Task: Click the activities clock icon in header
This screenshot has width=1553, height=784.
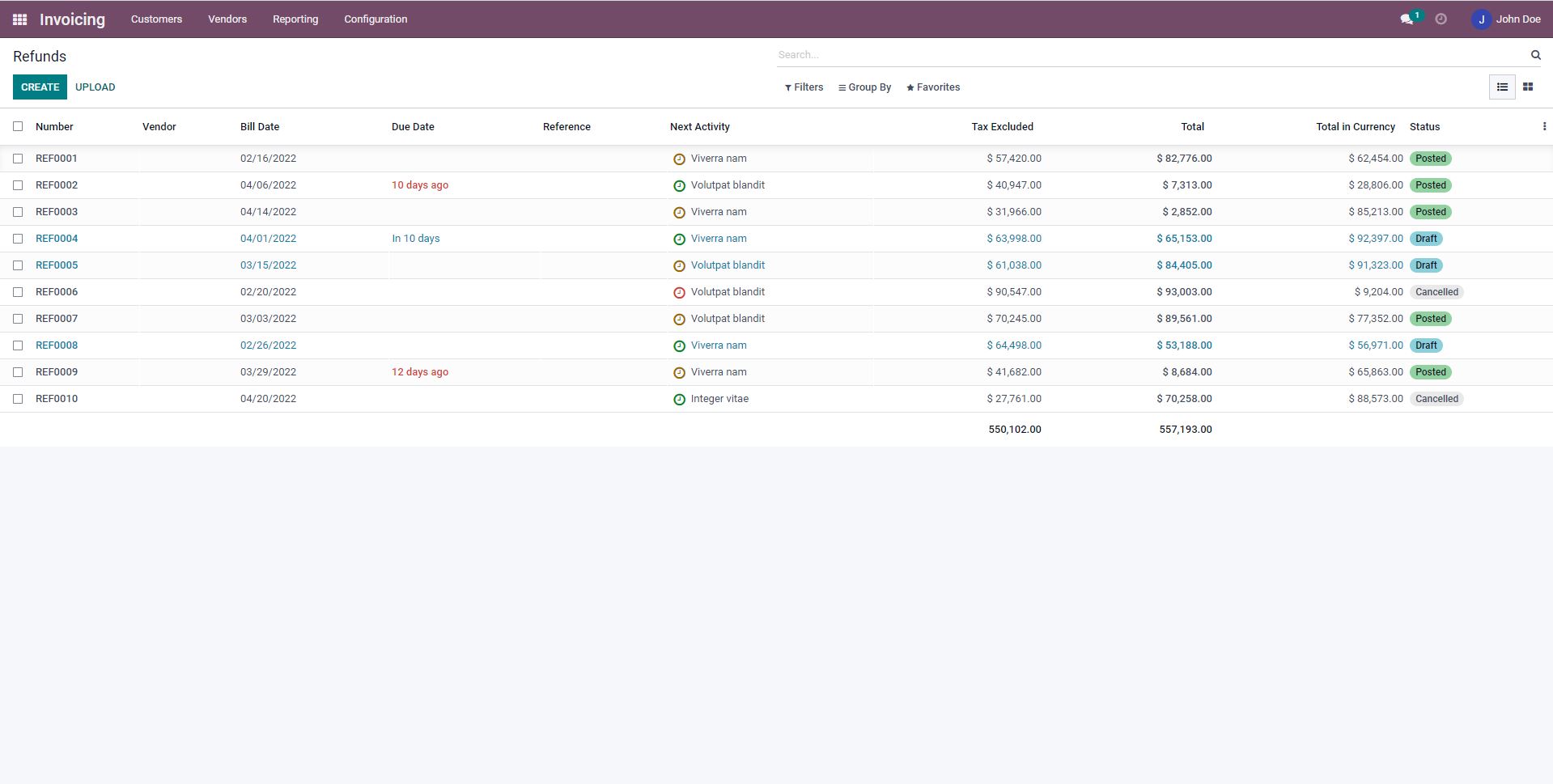Action: pos(1441,19)
